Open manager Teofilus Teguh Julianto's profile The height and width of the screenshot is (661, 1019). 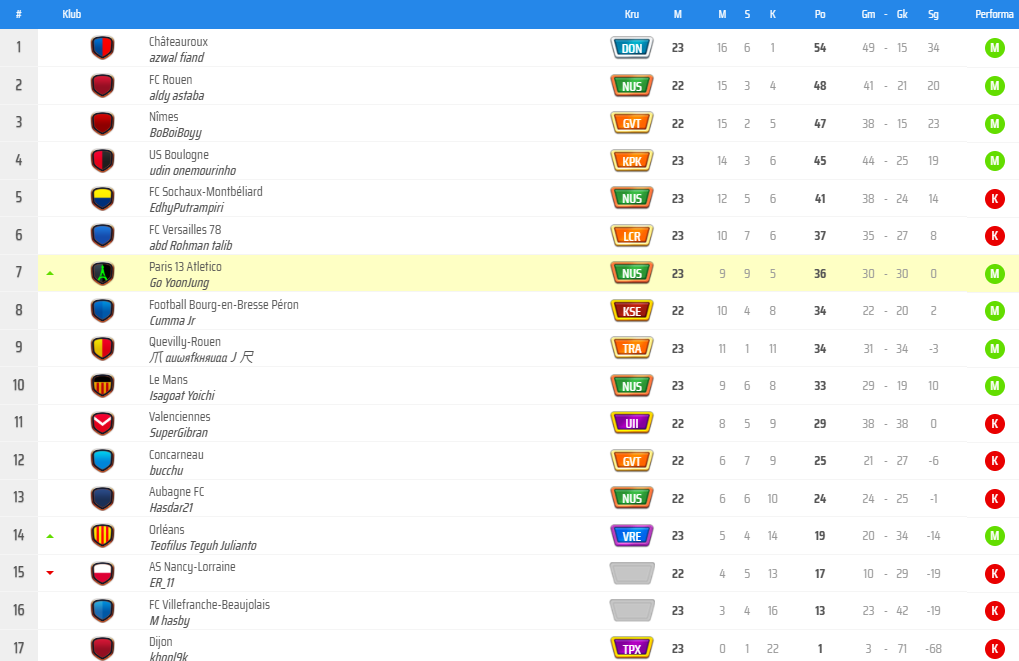click(203, 546)
